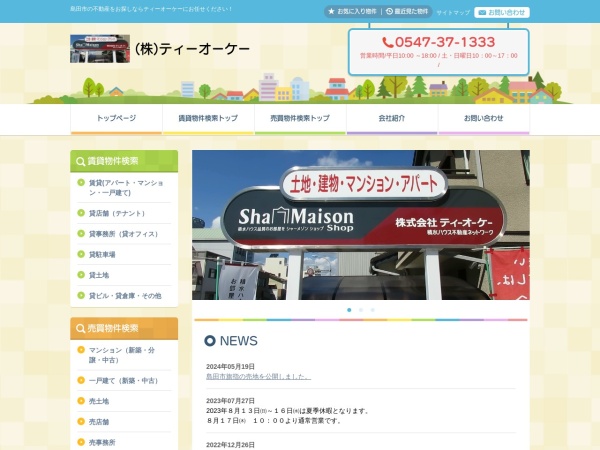600x450 pixels.
Task: Click green bullet beside 貸駐車場
Action: [x=81, y=254]
